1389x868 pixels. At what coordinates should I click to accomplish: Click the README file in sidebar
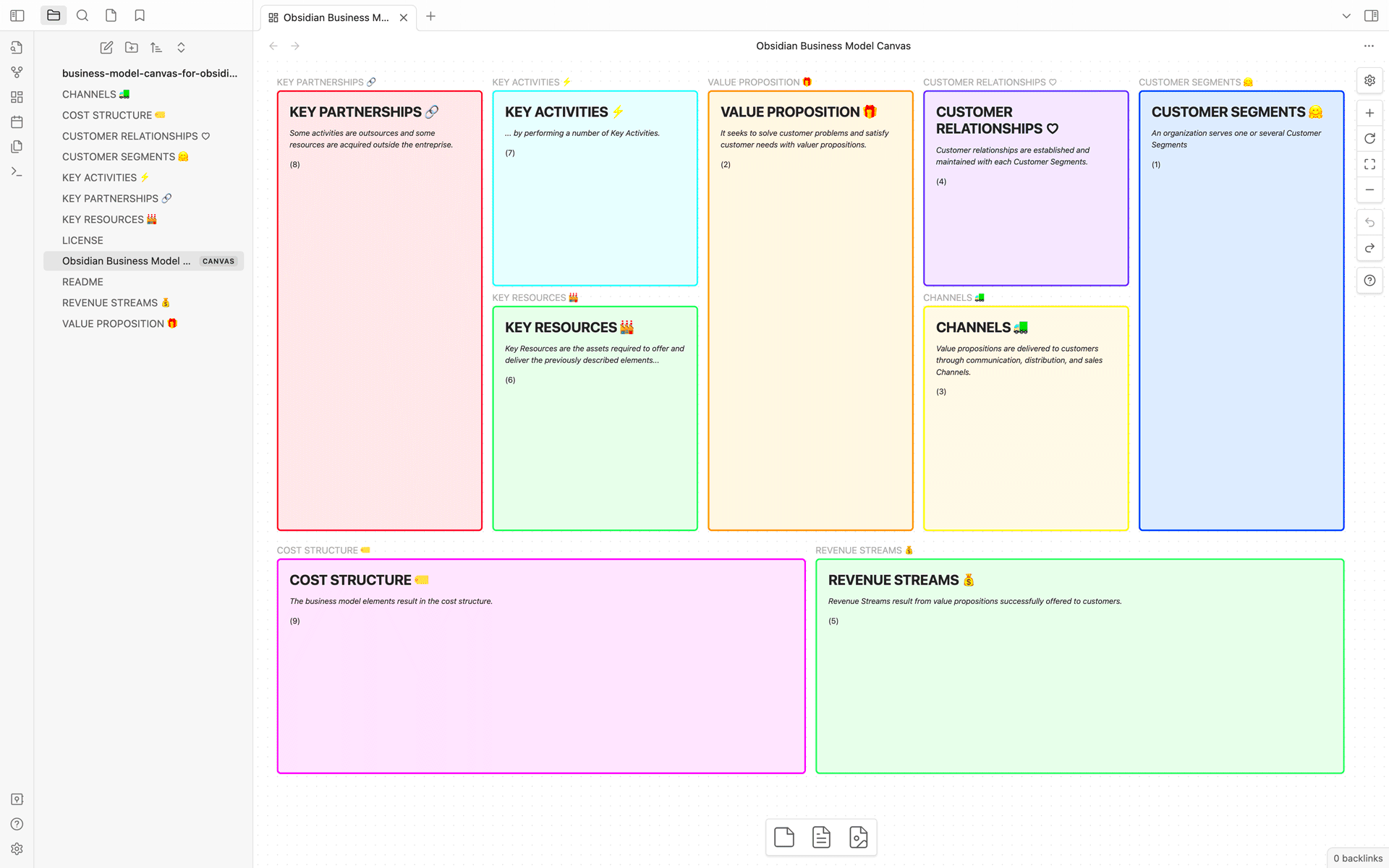tap(83, 281)
